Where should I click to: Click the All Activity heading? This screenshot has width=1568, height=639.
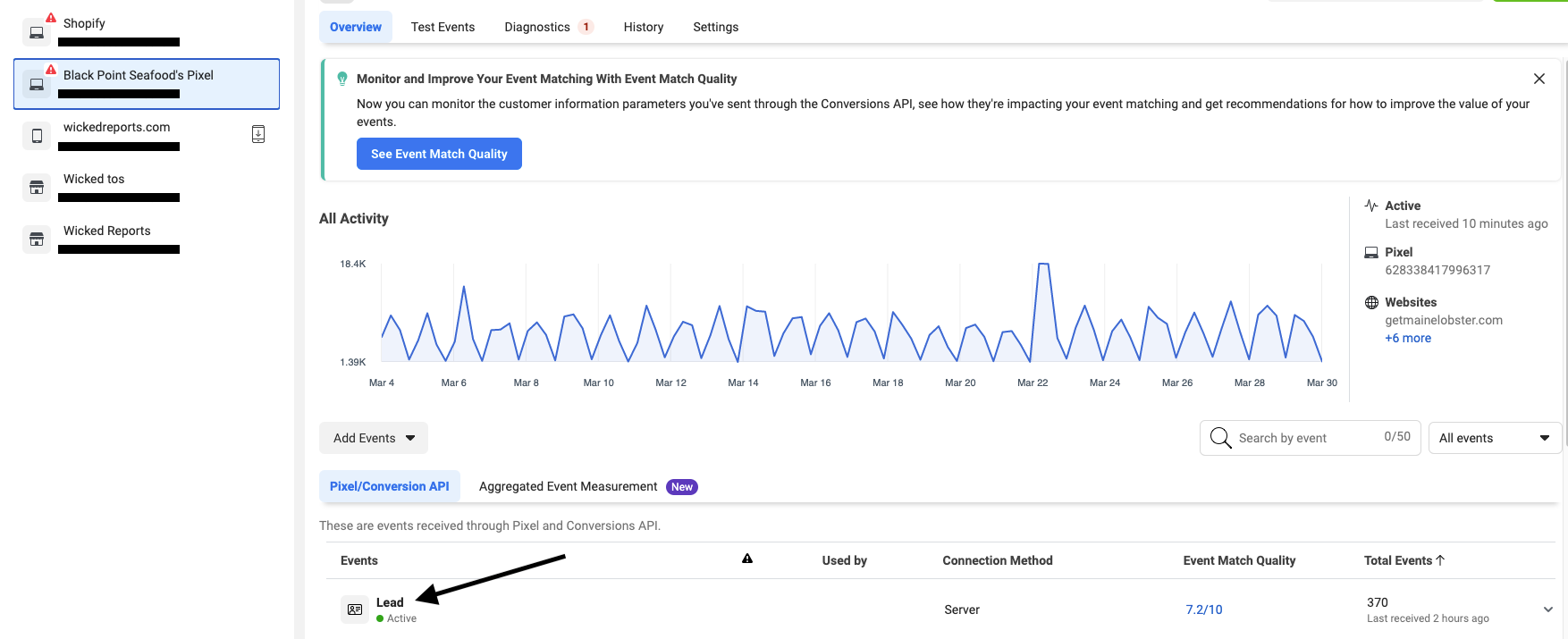tap(354, 218)
